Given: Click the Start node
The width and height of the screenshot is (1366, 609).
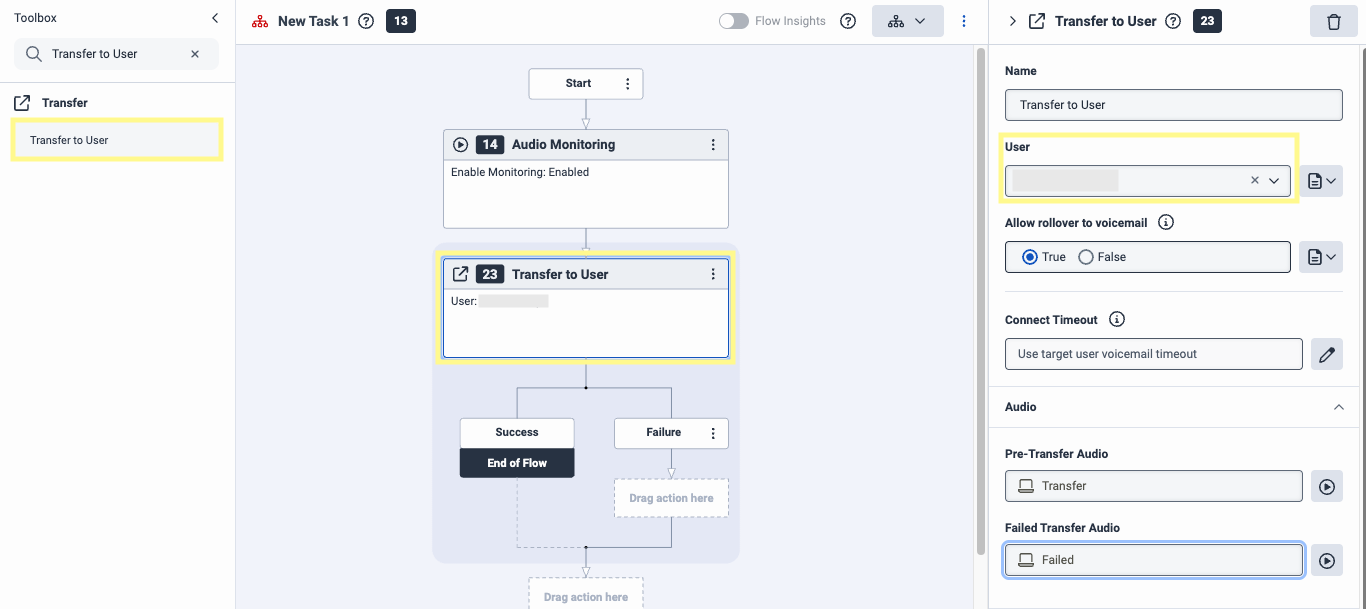Looking at the screenshot, I should click(x=578, y=84).
